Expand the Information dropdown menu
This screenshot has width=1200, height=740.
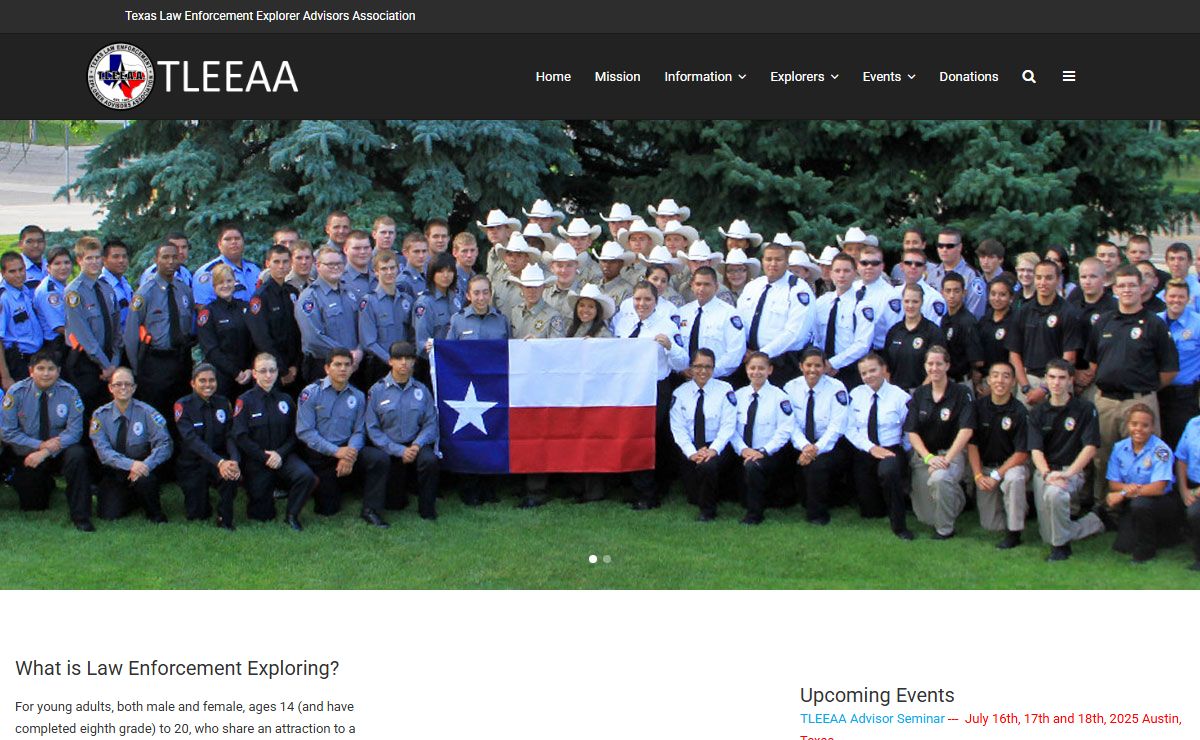705,77
